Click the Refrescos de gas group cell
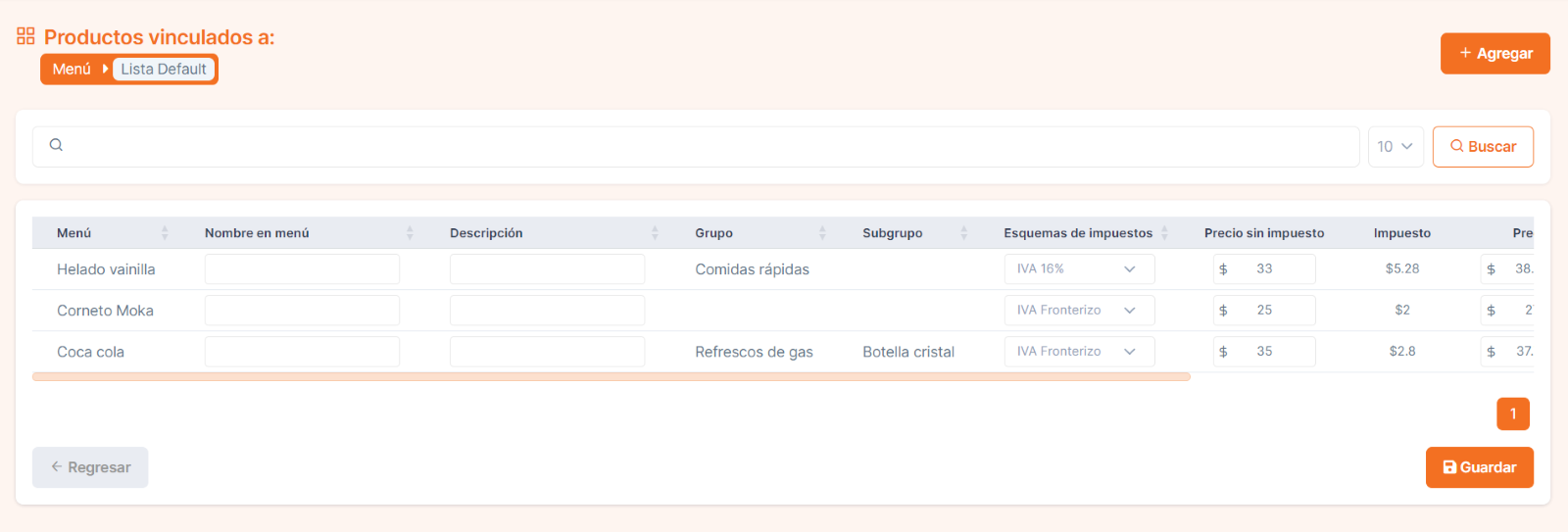The height and width of the screenshot is (532, 1568). tap(754, 352)
